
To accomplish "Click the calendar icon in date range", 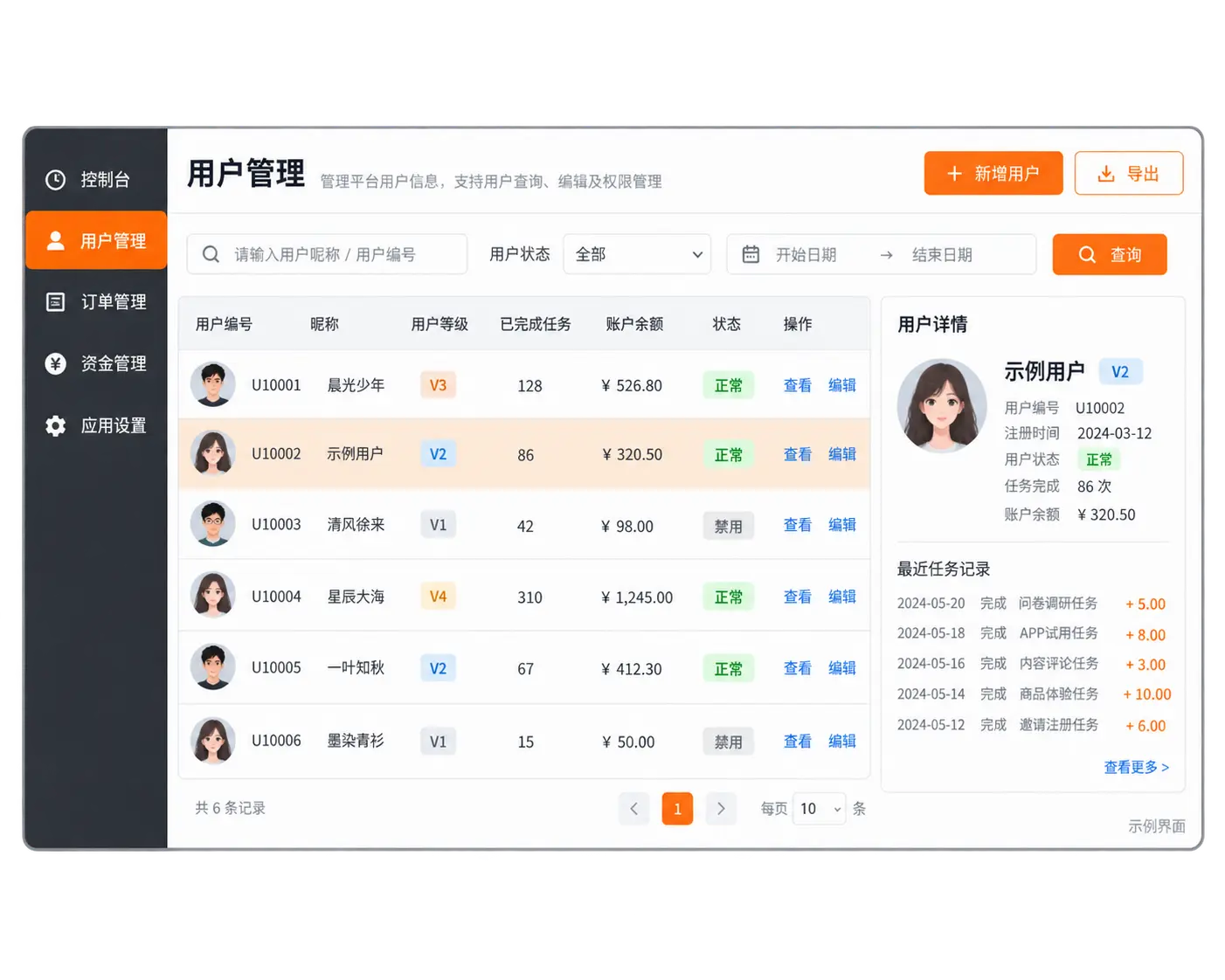I will pyautogui.click(x=751, y=254).
